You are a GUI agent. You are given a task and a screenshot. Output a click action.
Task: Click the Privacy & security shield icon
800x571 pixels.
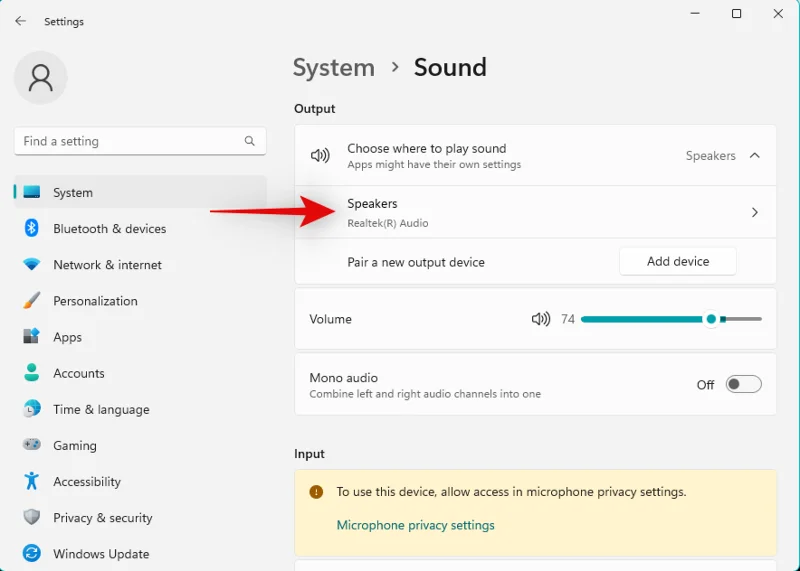tap(32, 517)
